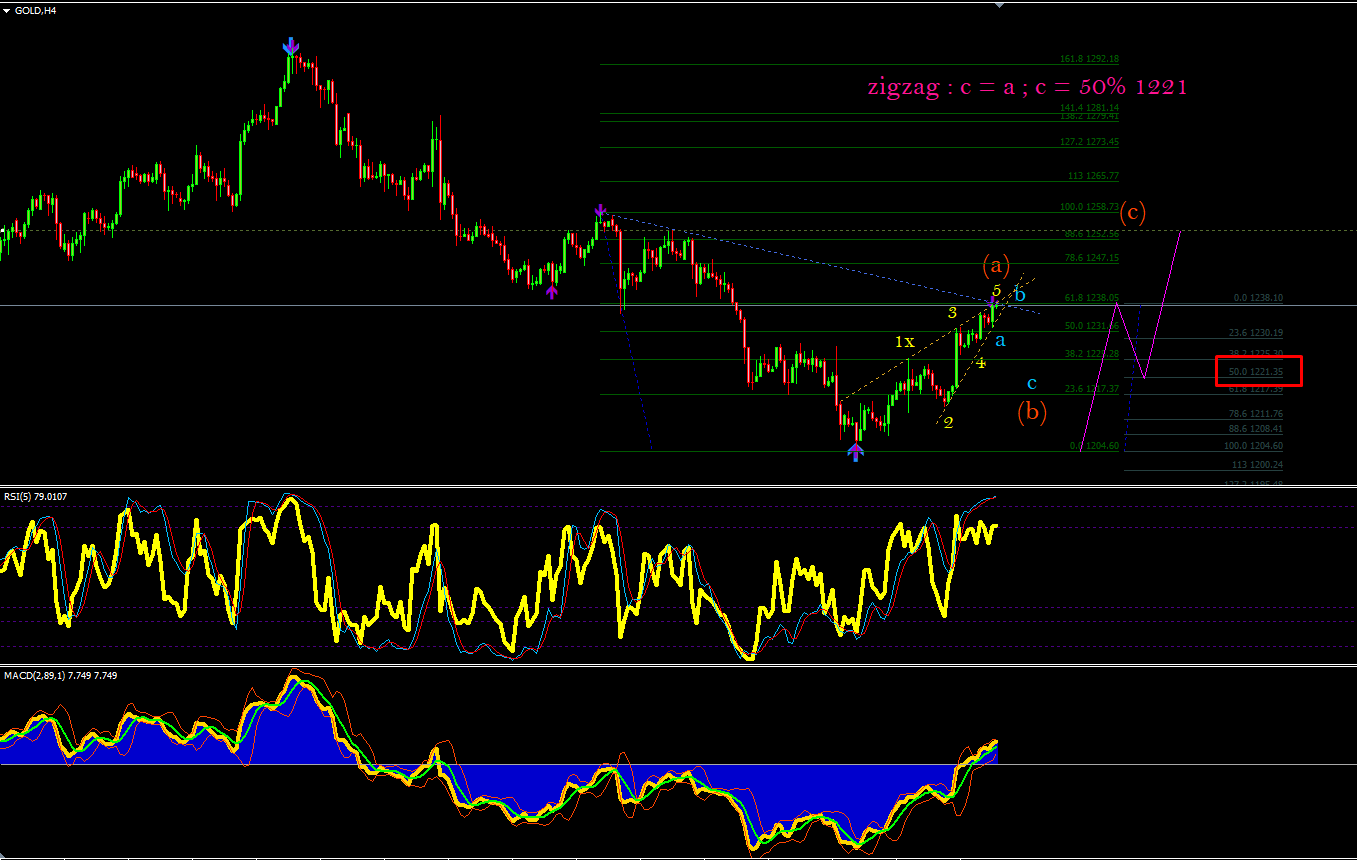
Task: Select the yellow wave 4 label
Action: 981,363
